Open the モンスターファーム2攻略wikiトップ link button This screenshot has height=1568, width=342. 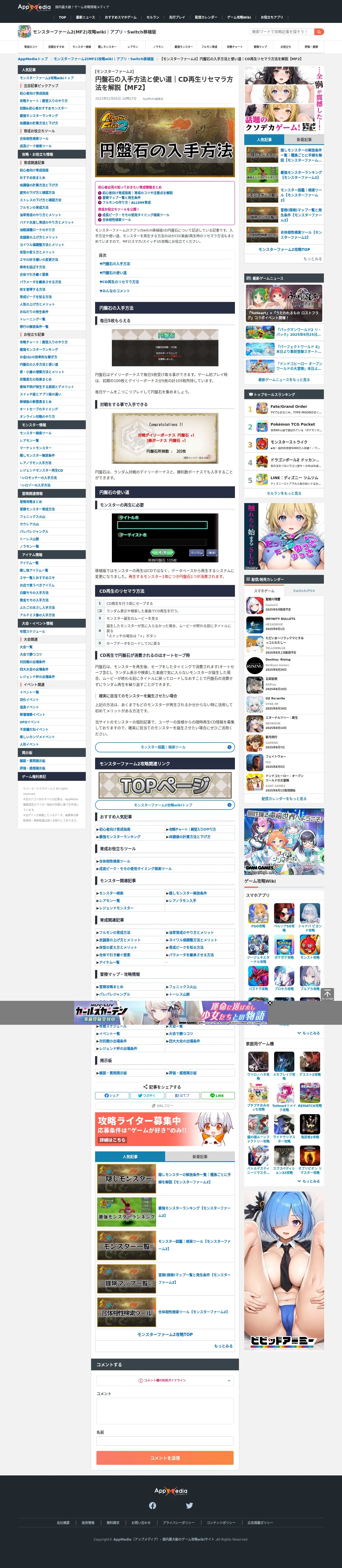(165, 805)
